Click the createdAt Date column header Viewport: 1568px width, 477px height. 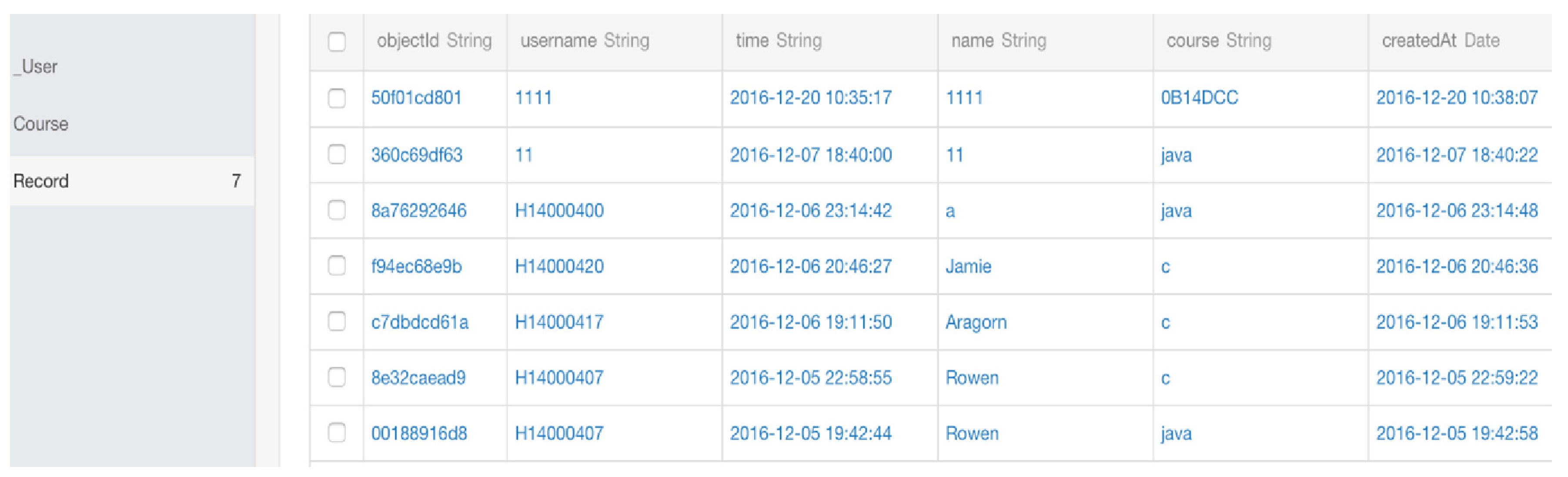pyautogui.click(x=1440, y=41)
